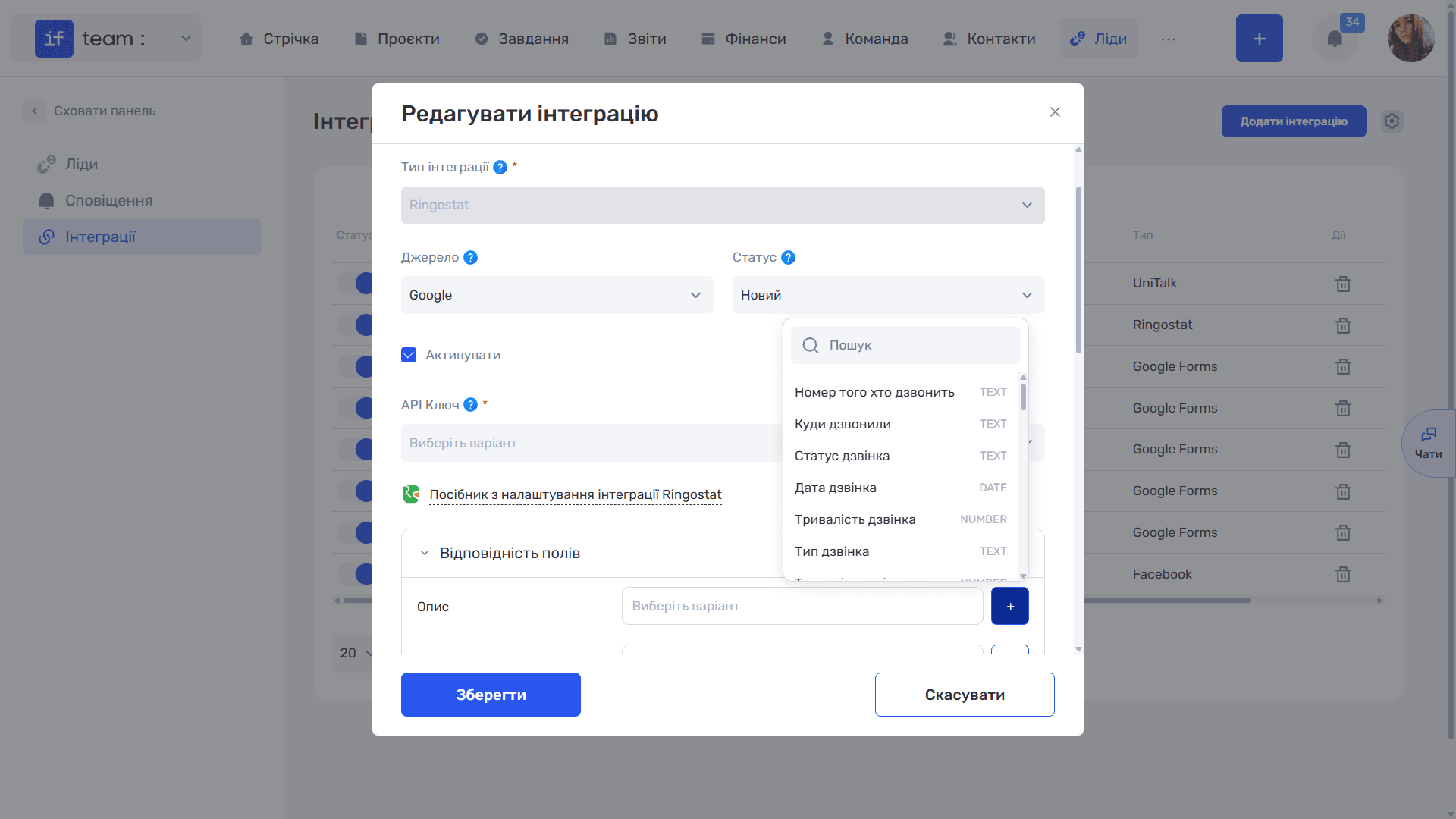Image resolution: width=1456 pixels, height=819 pixels.
Task: Open the Ringostat integration setup guide link
Action: tap(576, 494)
